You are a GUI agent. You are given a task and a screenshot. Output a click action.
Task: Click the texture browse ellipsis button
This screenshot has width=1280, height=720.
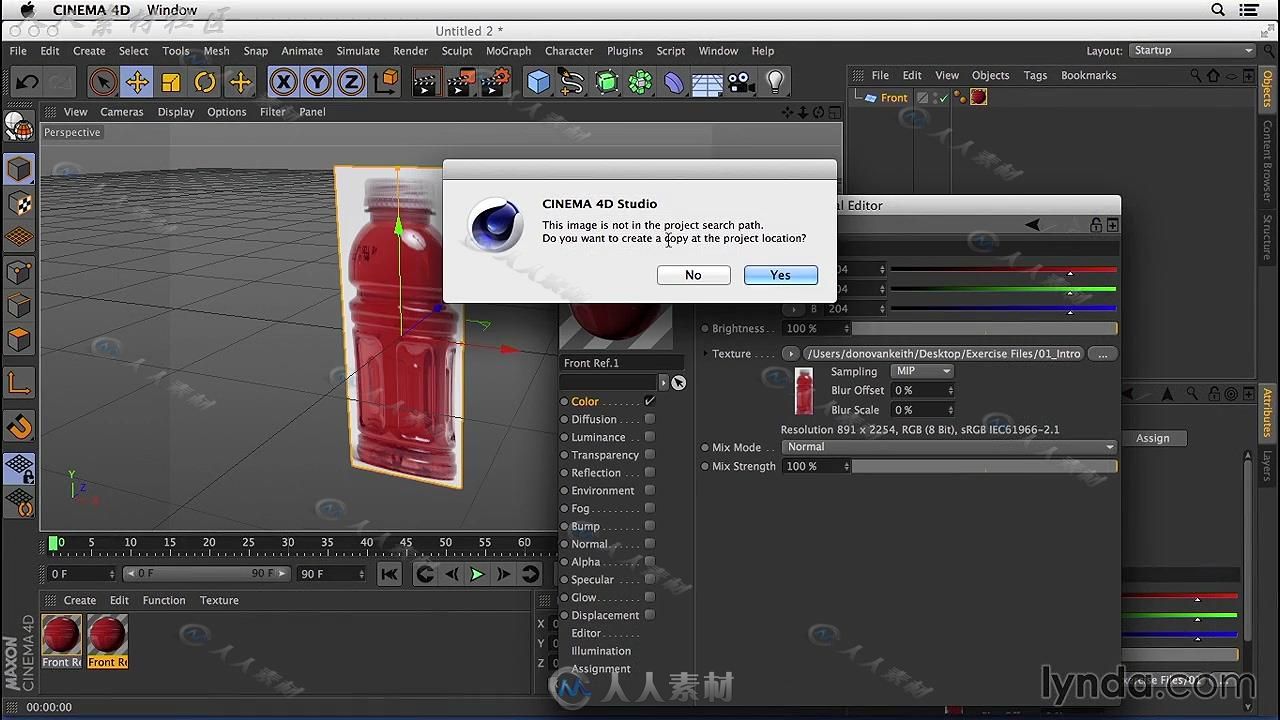(1102, 354)
